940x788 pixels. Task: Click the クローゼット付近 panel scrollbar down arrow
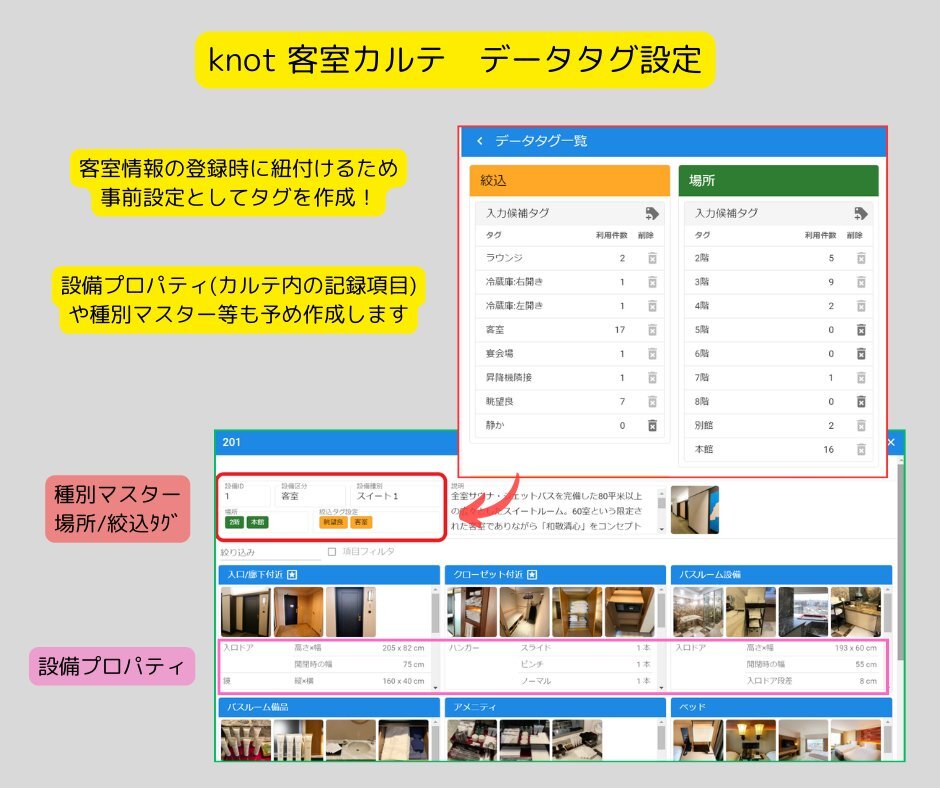[661, 687]
